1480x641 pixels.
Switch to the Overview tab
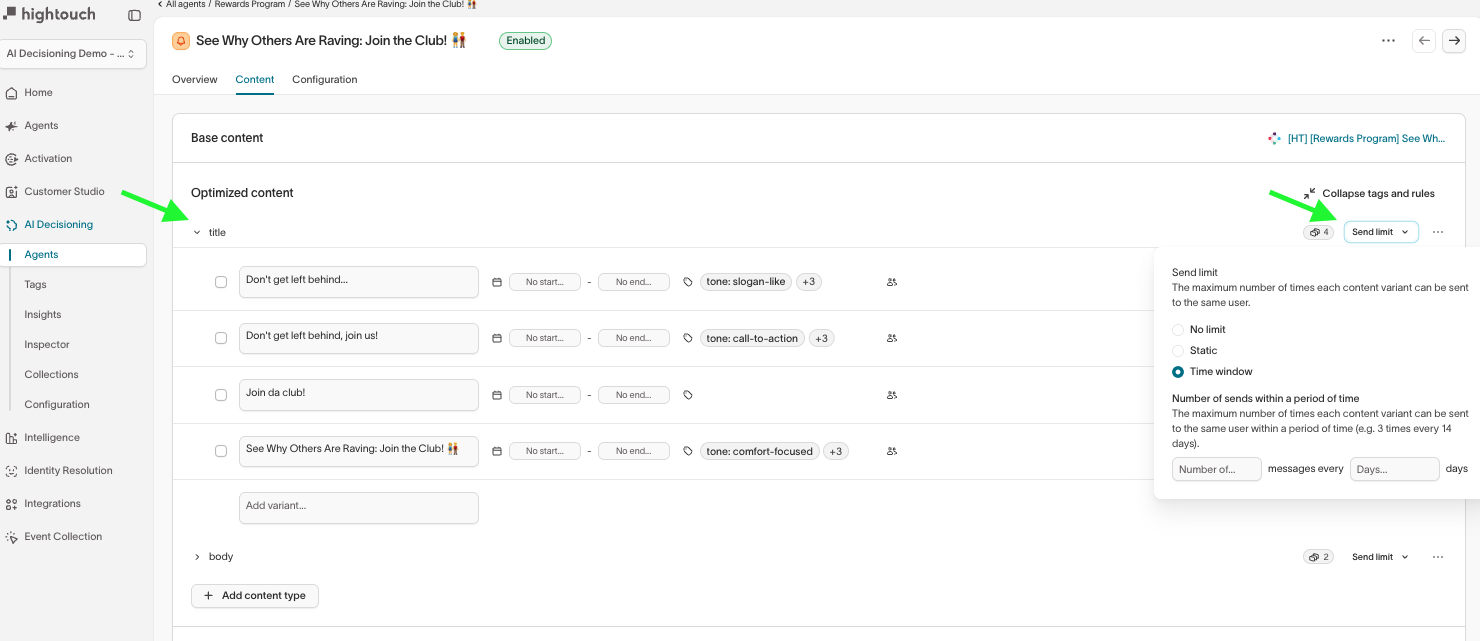point(194,79)
